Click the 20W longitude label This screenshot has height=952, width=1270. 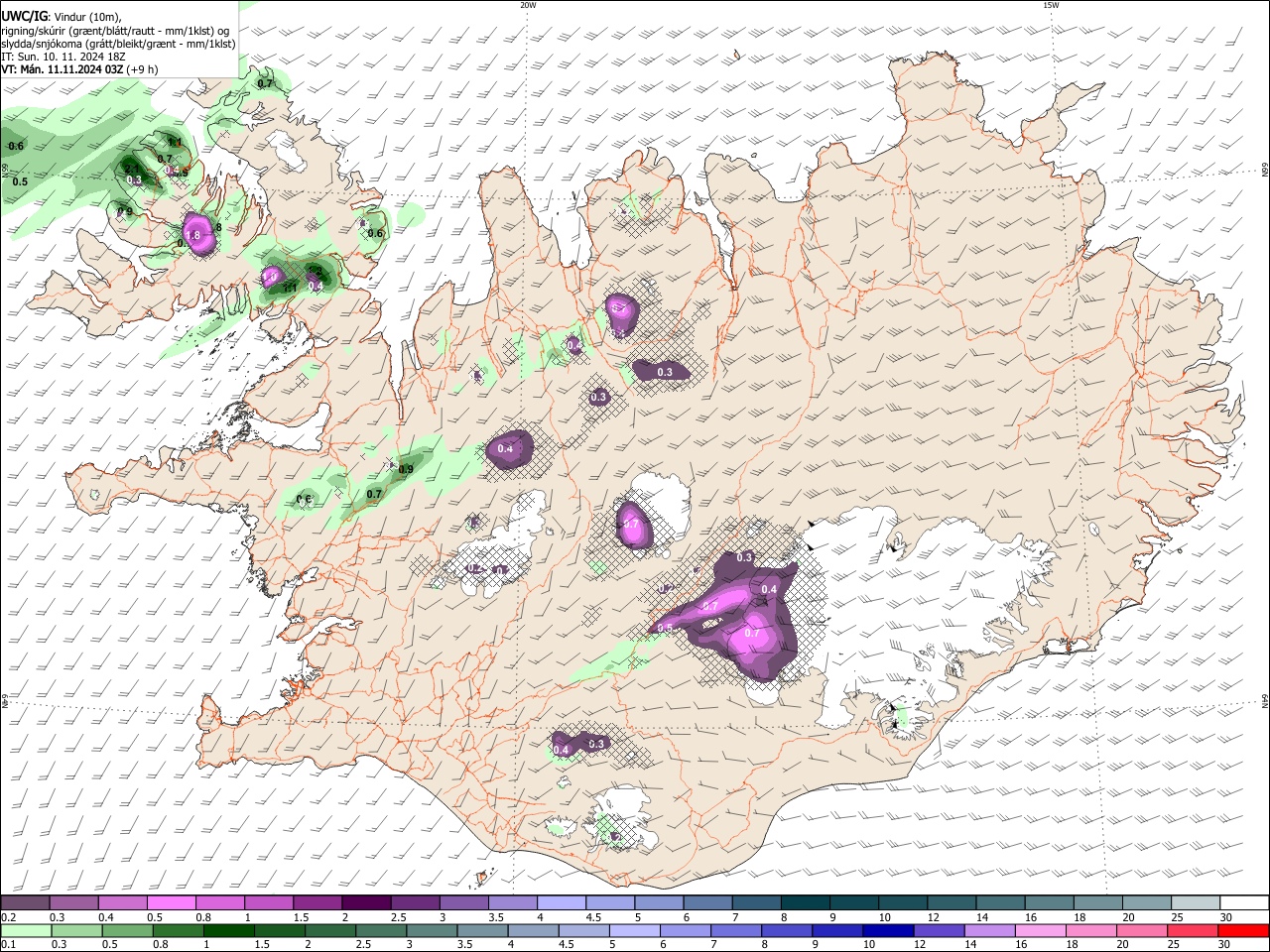coord(528,5)
